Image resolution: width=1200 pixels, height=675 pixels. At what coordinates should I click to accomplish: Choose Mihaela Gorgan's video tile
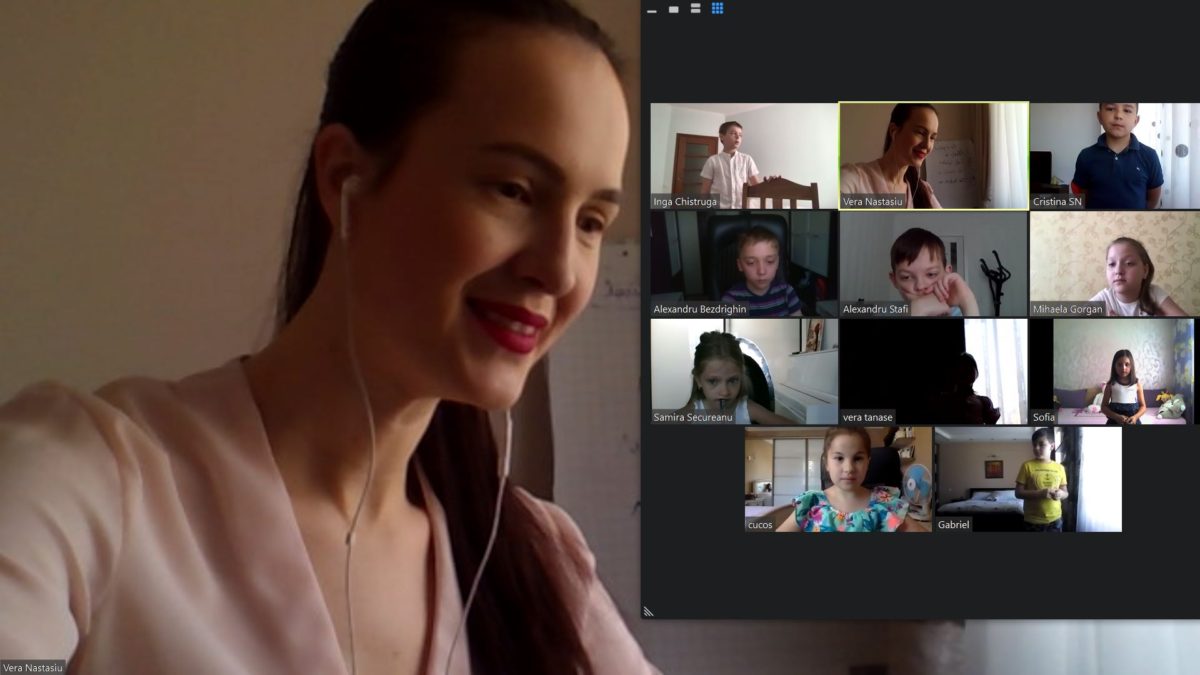1113,264
